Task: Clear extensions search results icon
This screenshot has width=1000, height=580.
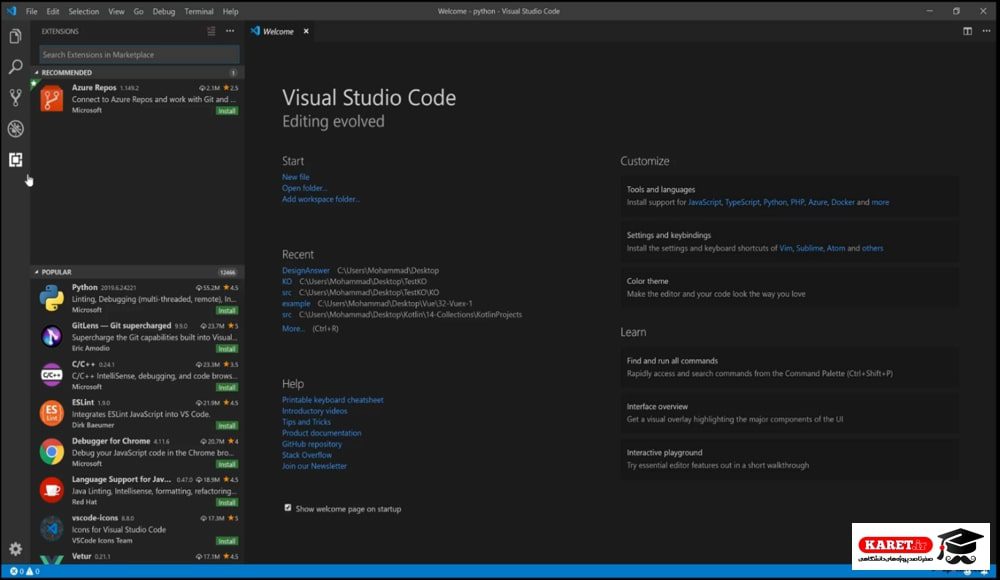Action: (211, 31)
